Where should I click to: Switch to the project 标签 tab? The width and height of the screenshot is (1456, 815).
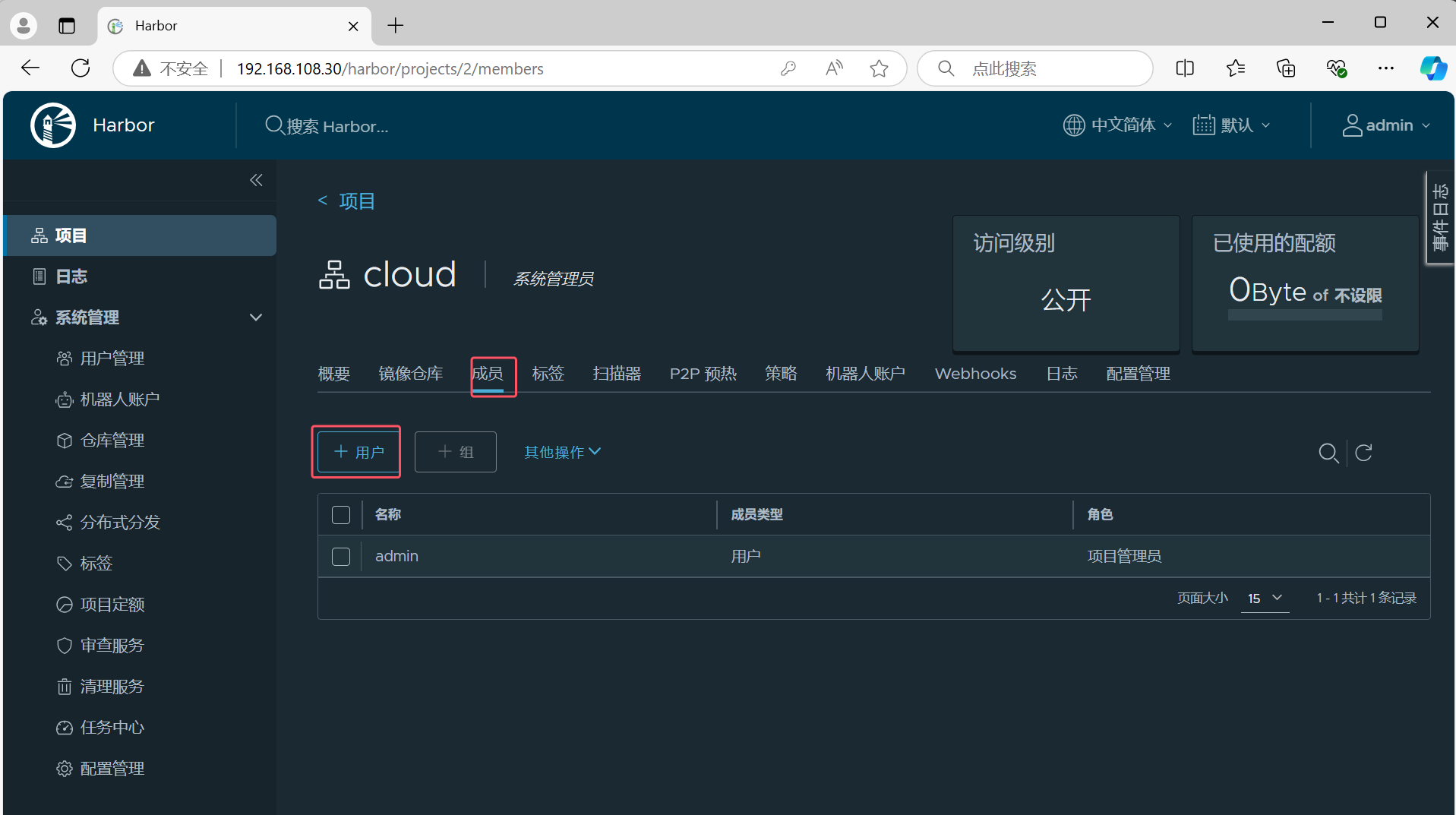[x=548, y=374]
